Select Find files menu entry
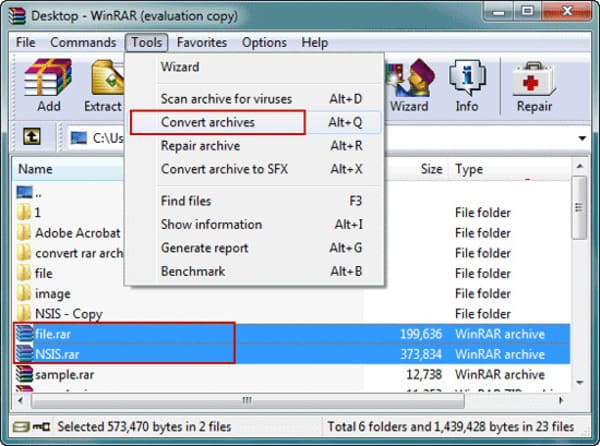 point(254,201)
